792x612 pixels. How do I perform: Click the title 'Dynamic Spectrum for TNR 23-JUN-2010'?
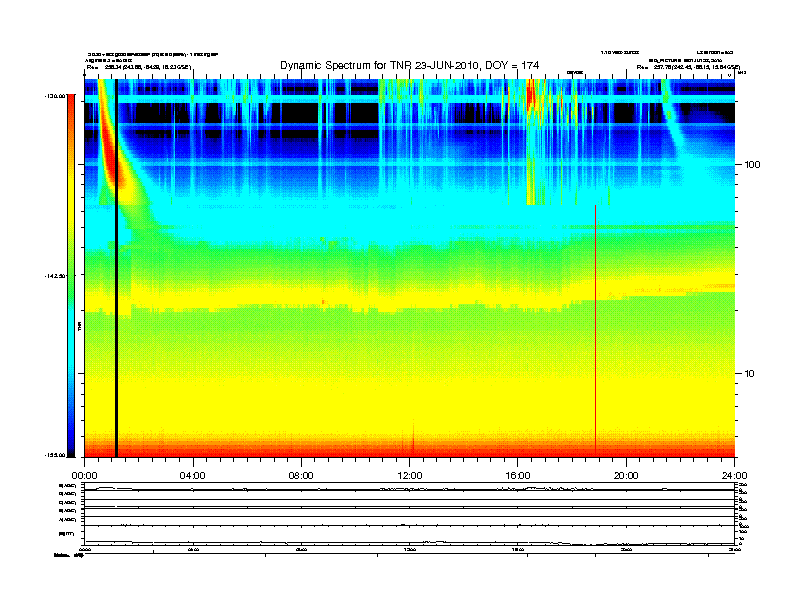409,66
